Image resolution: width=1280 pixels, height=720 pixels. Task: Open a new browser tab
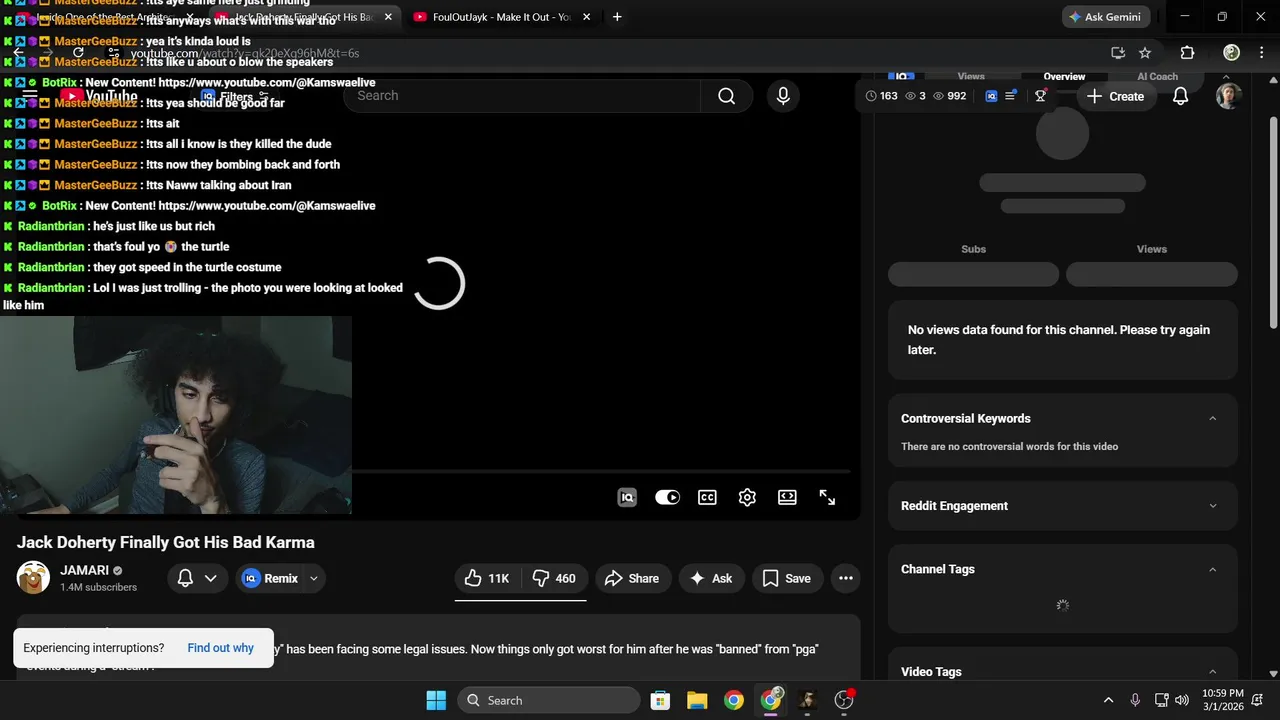click(x=617, y=17)
